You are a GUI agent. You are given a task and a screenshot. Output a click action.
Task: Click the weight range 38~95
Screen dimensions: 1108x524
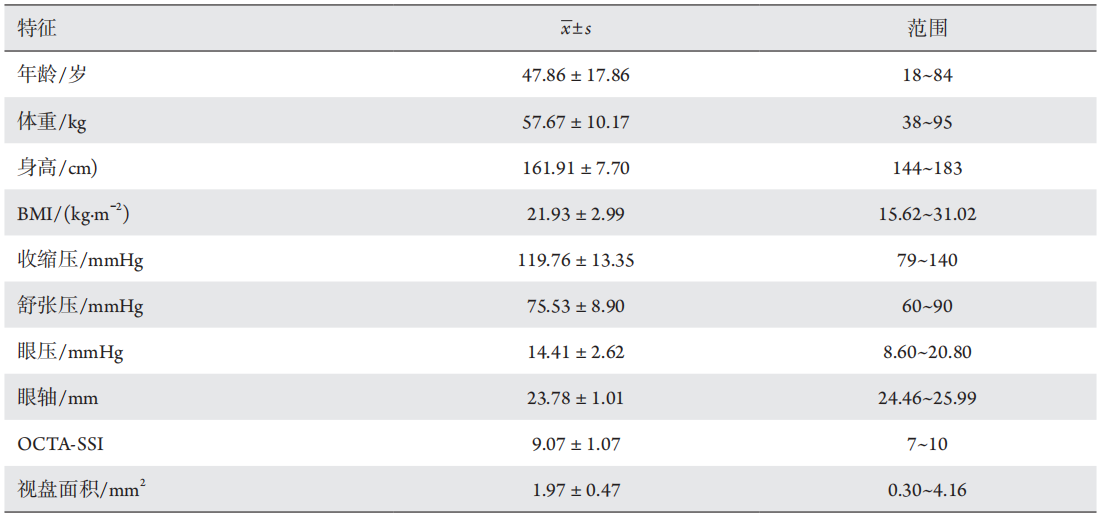[927, 122]
